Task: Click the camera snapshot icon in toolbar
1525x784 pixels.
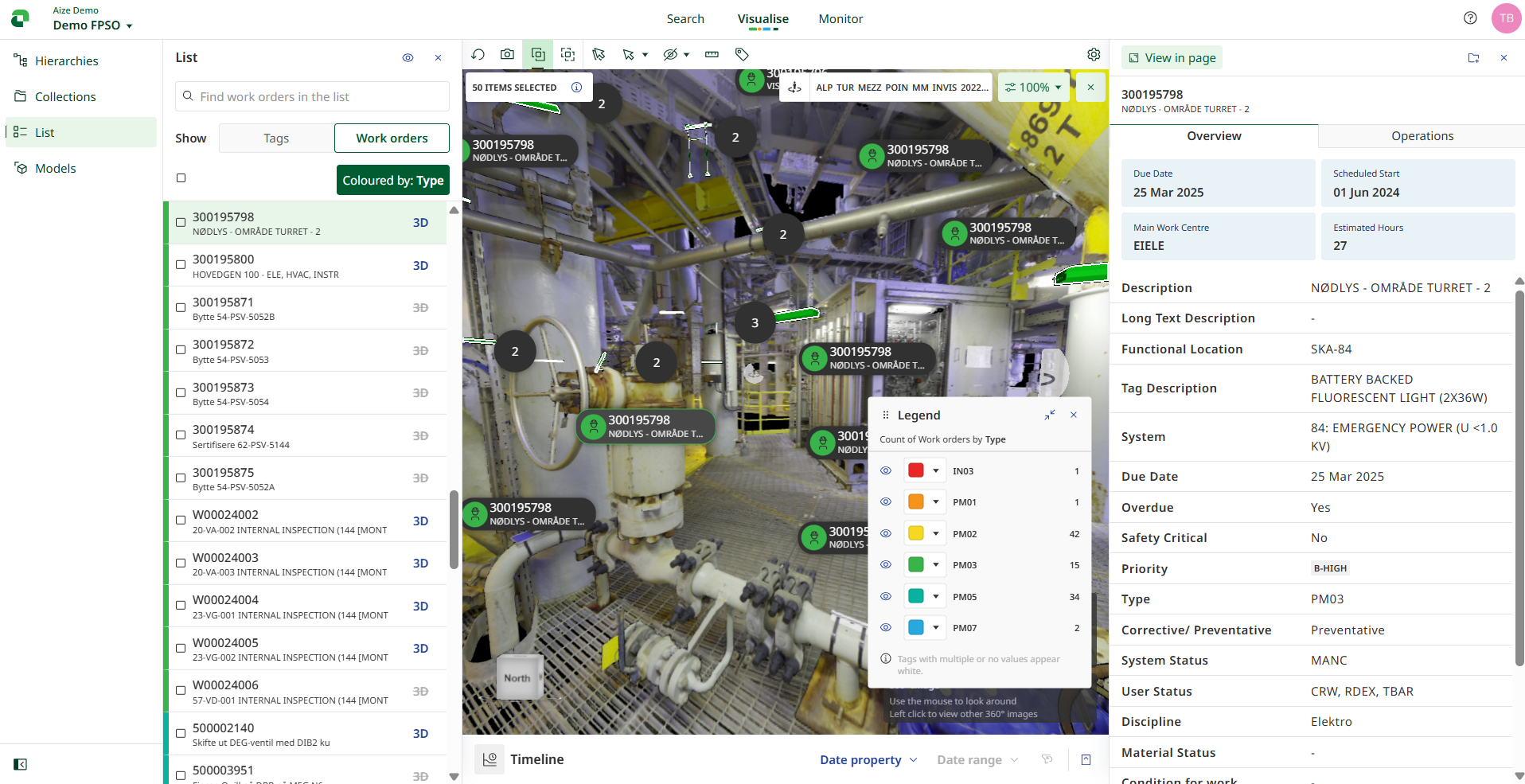Action: point(507,54)
